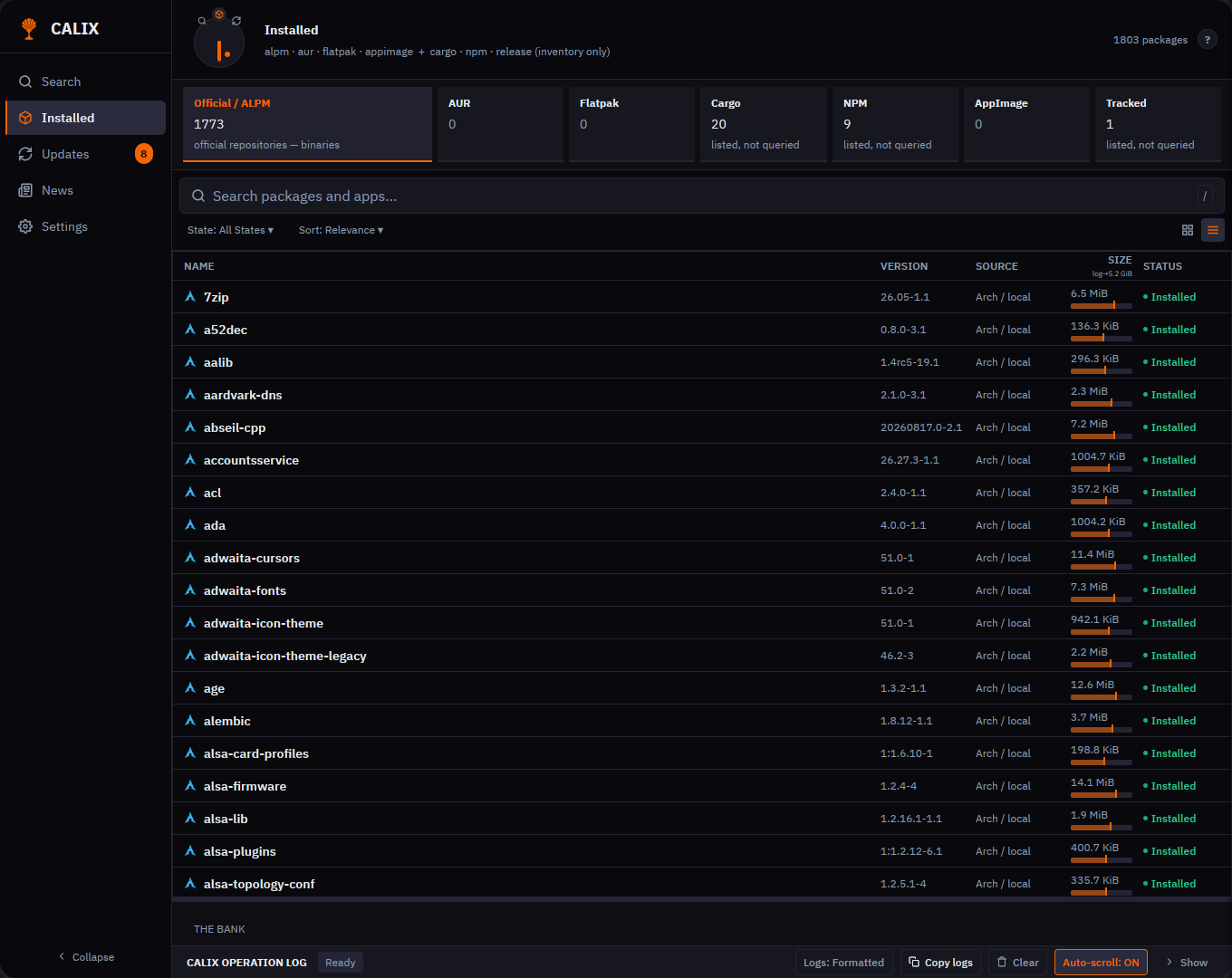Click the Arch icon beside accountsservice
1232x978 pixels.
click(x=190, y=460)
